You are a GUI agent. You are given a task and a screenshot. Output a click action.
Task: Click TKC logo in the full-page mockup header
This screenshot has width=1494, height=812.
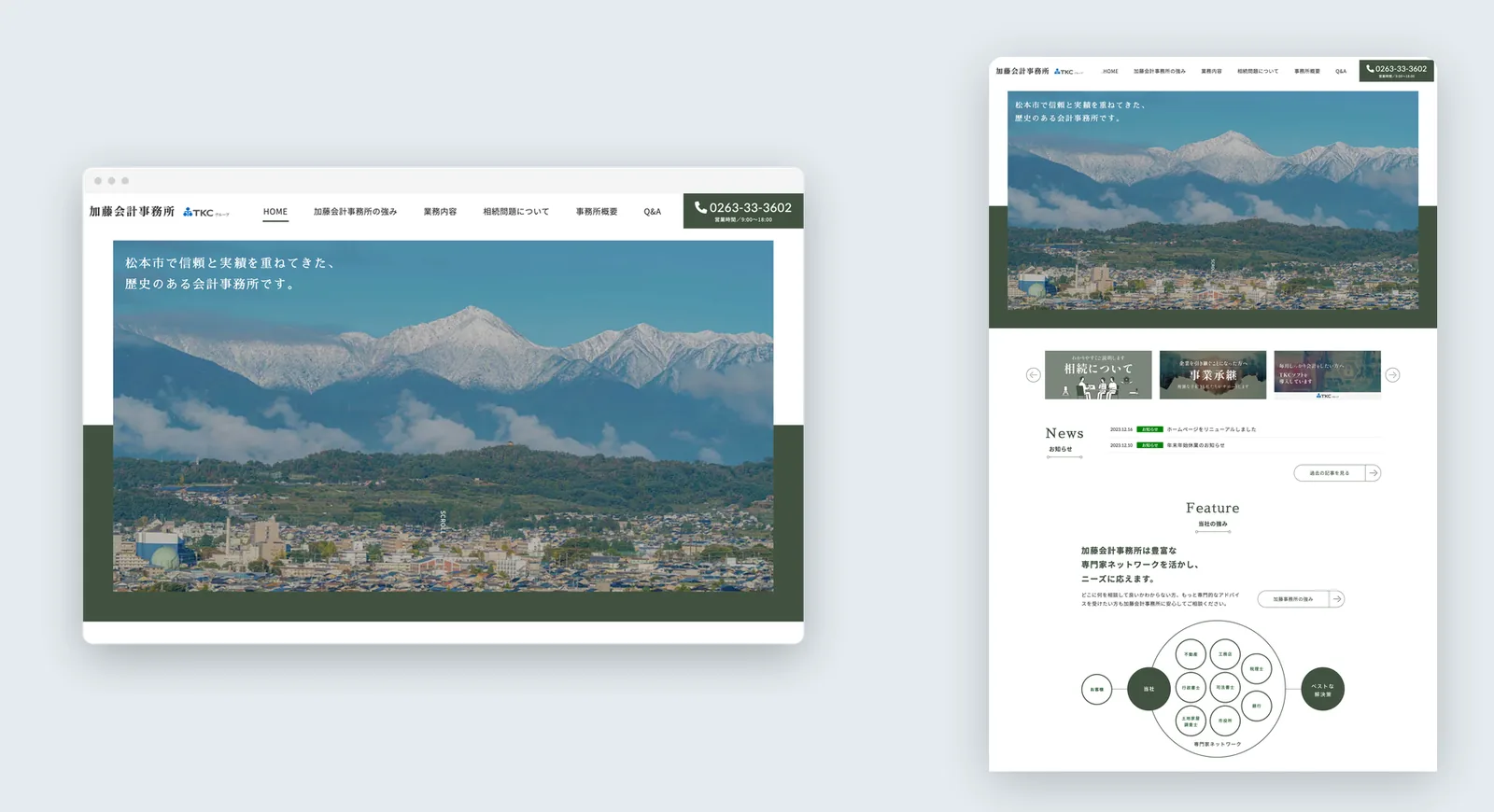tap(1068, 72)
